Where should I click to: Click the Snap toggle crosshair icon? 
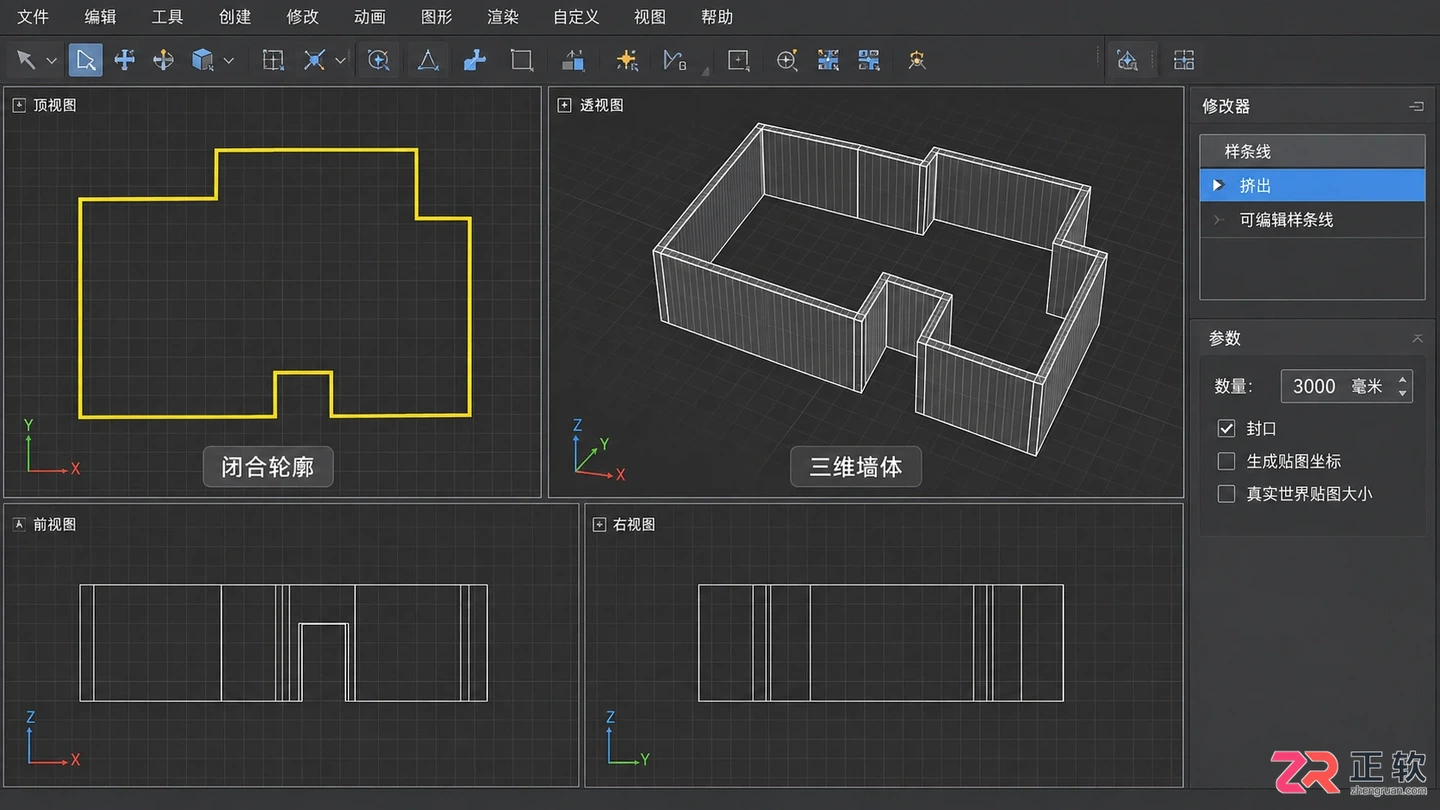314,60
